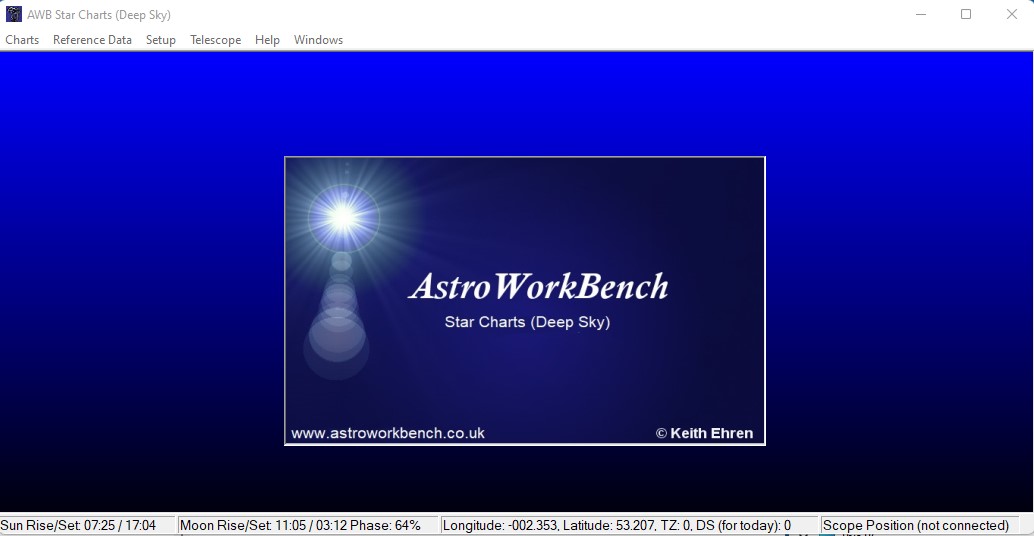This screenshot has width=1034, height=536.
Task: Open the Help menu
Action: [267, 40]
